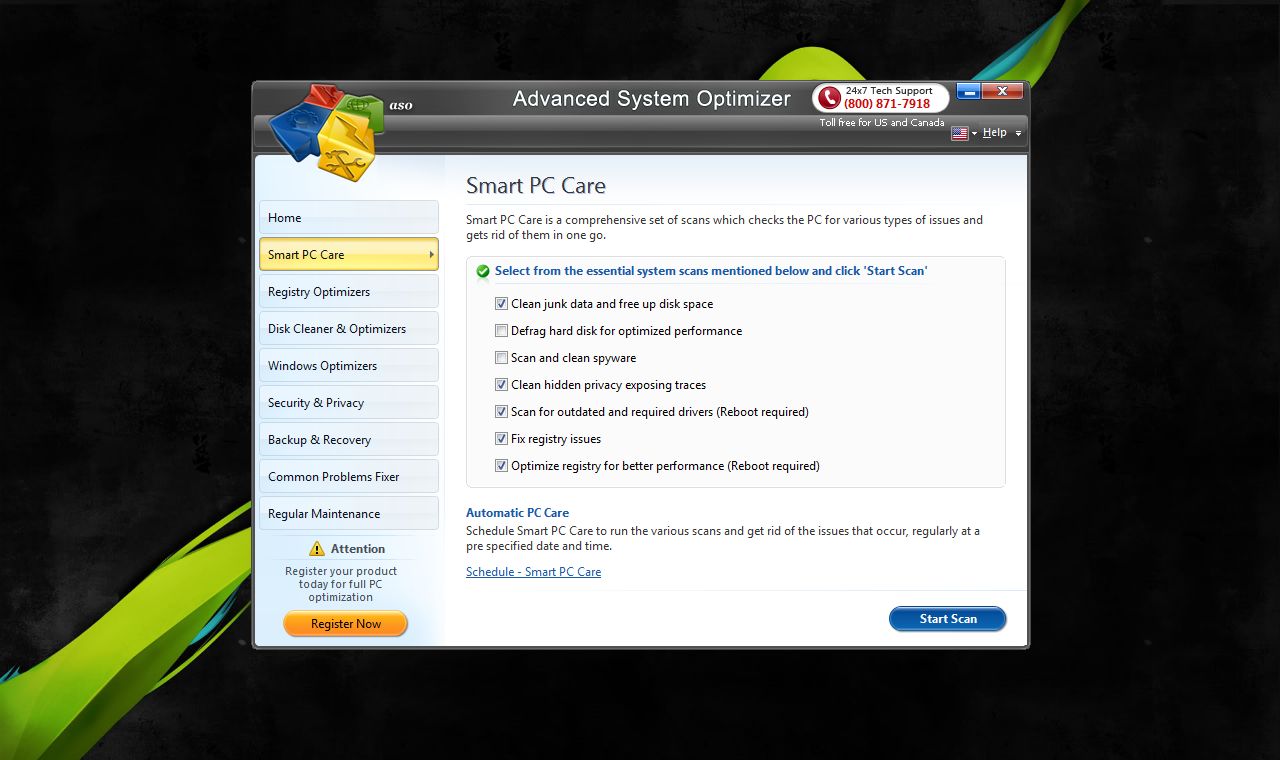Click the orange Register Now button
The height and width of the screenshot is (760, 1280).
pyautogui.click(x=346, y=624)
